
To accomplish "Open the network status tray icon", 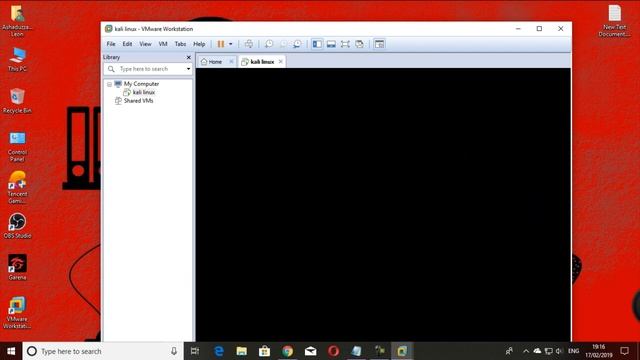I will coord(549,351).
